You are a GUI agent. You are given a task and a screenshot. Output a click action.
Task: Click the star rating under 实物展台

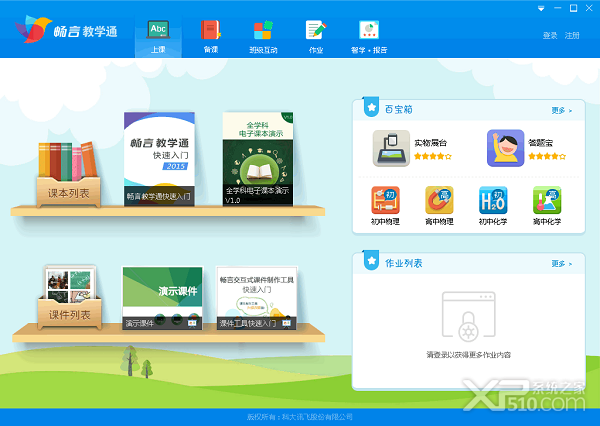point(433,156)
